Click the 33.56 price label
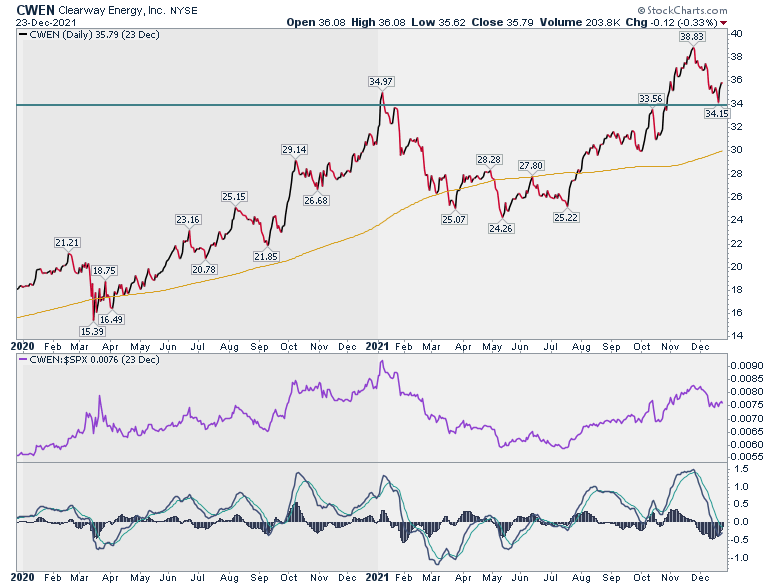This screenshot has height=586, width=780. click(651, 98)
